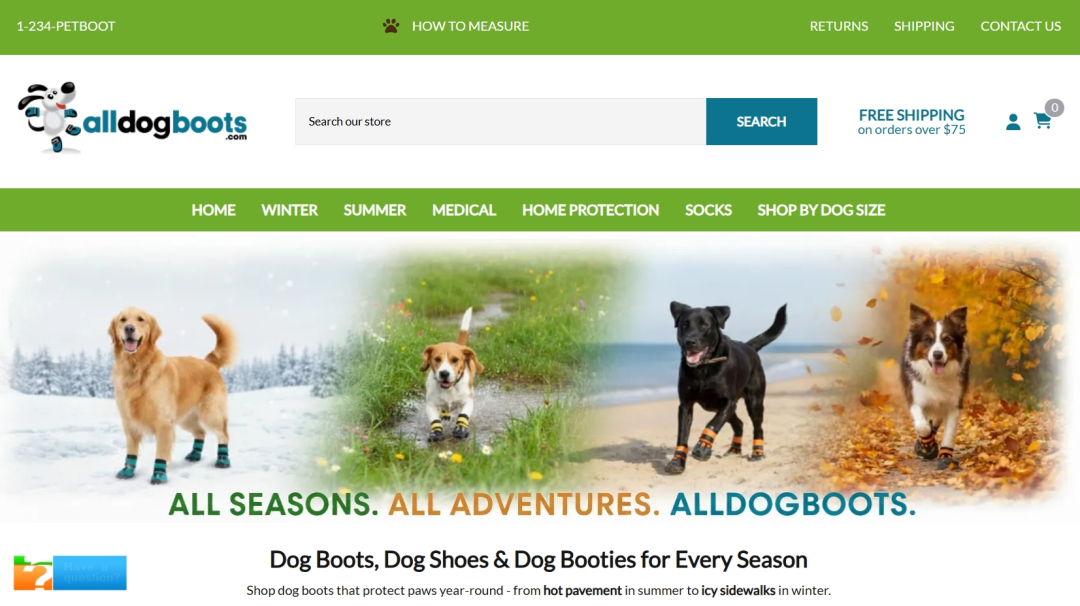Open Shop By Dog Size menu
Screen dimensions: 1080x606
[821, 210]
